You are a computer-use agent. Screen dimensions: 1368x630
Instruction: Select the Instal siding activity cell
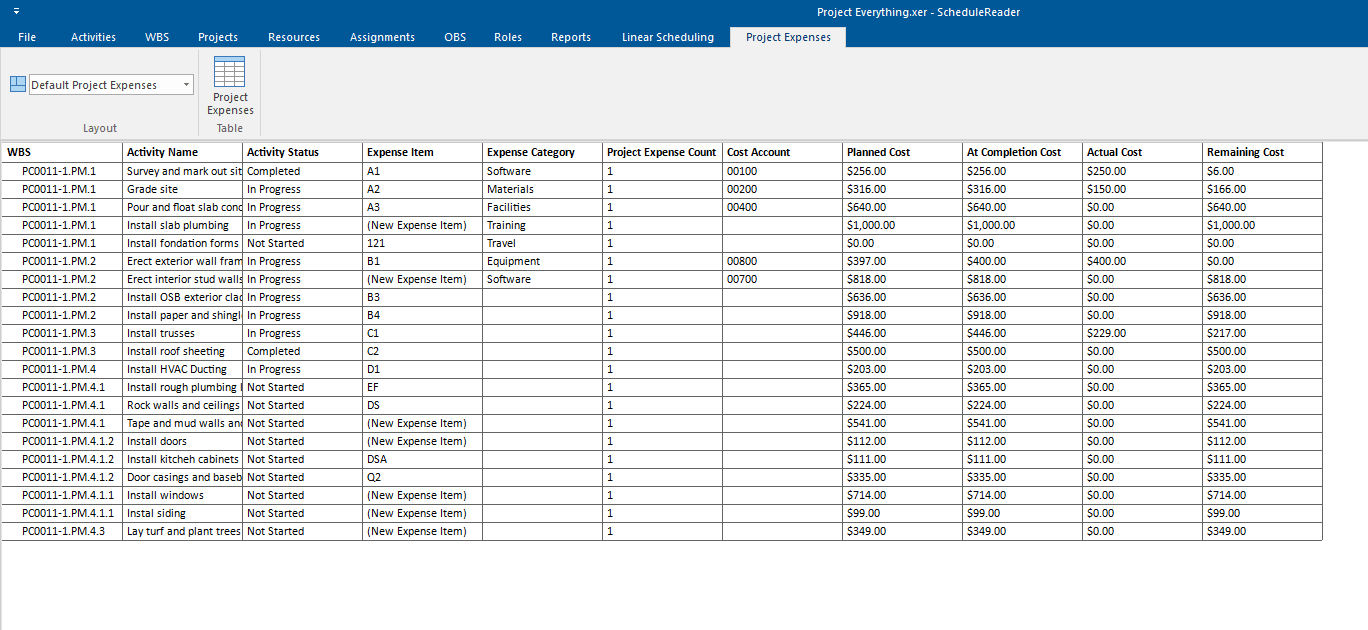pyautogui.click(x=183, y=513)
